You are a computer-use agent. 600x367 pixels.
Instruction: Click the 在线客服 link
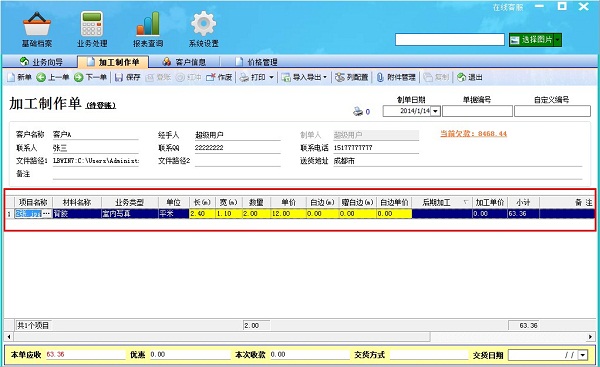click(507, 7)
